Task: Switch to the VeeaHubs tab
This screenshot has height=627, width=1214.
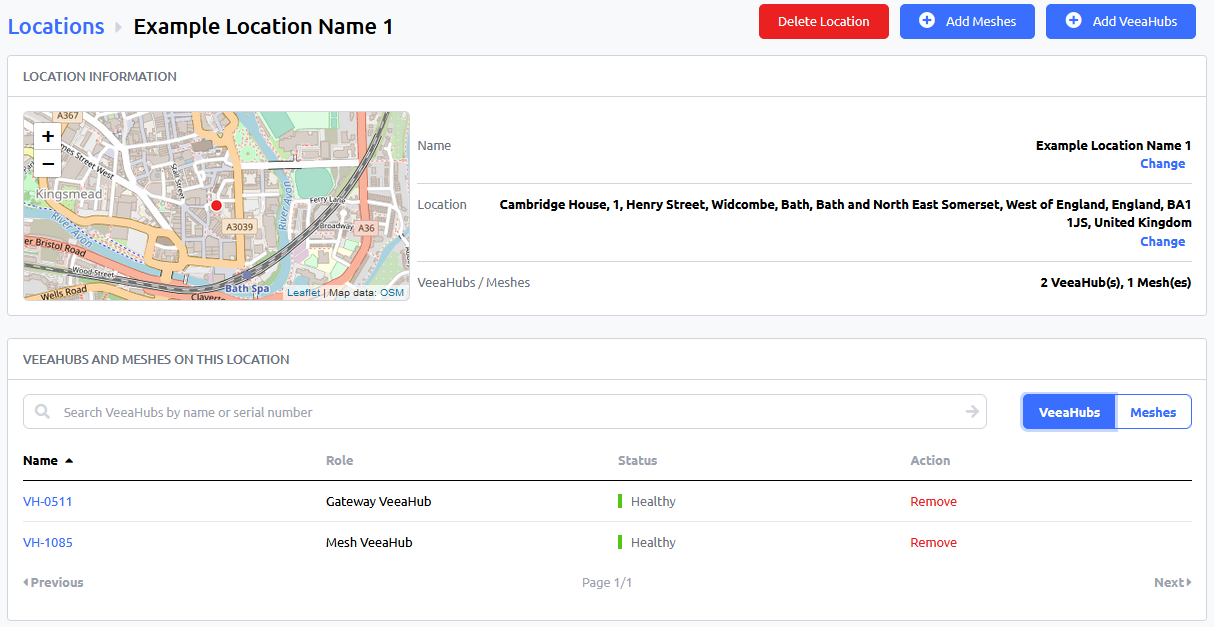Action: 1069,412
